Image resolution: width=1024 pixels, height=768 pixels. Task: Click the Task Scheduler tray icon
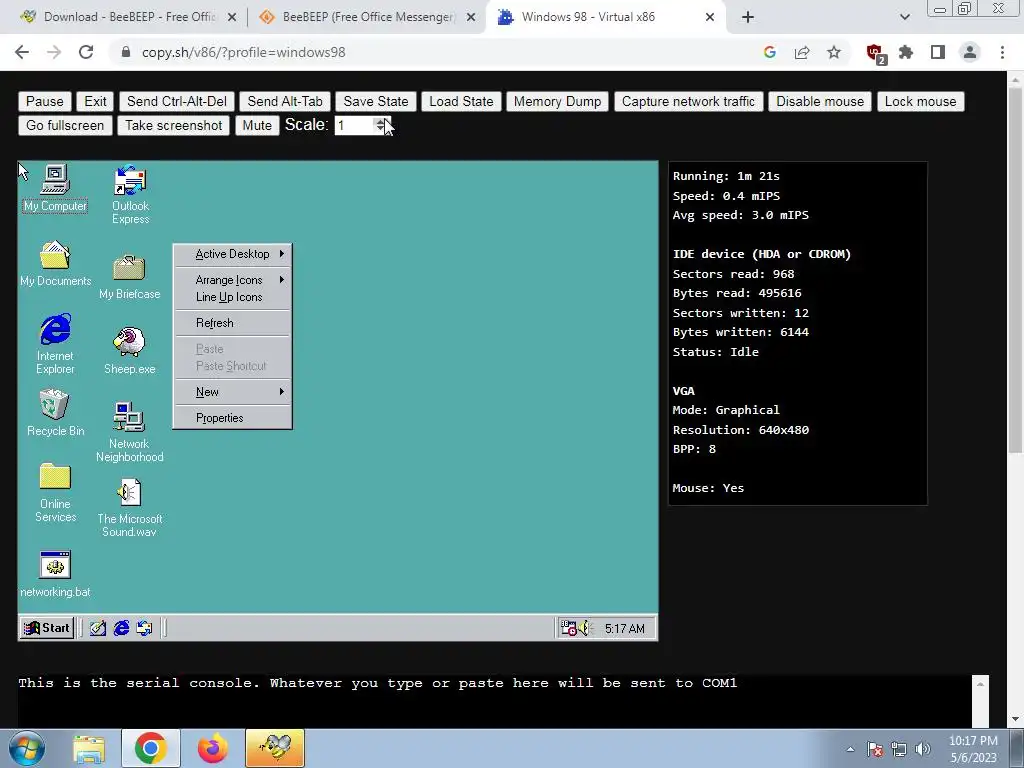pos(568,628)
